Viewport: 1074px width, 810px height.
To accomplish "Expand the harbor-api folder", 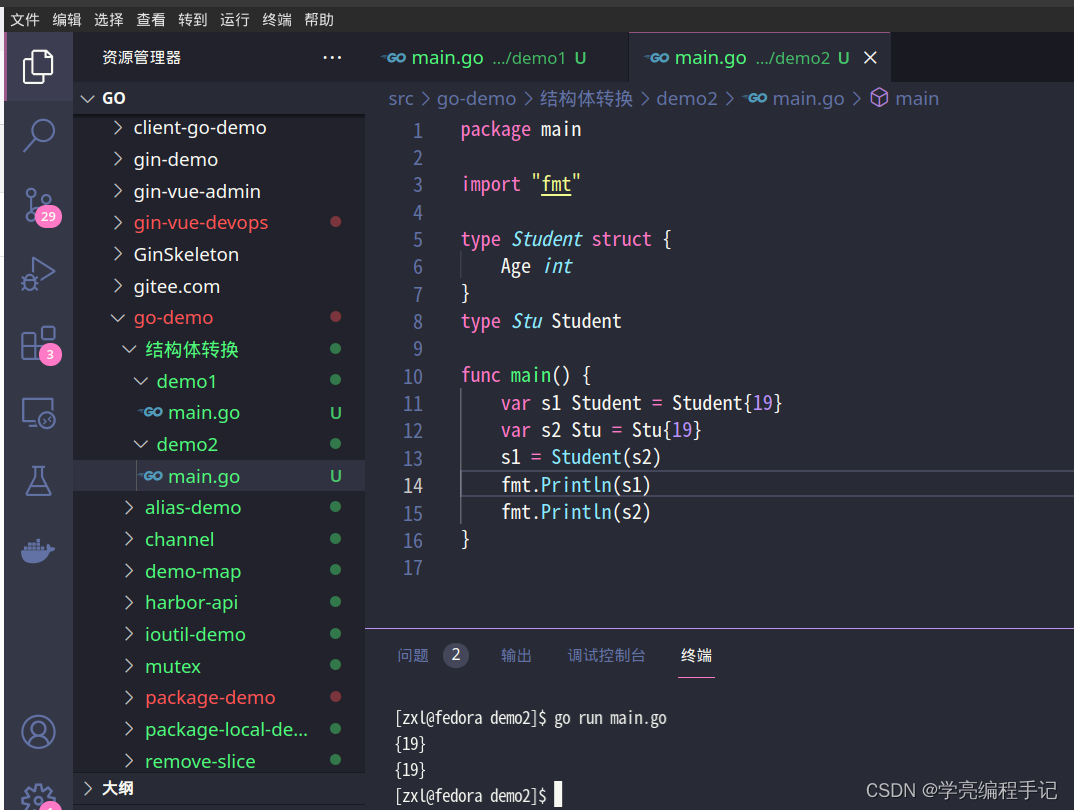I will tap(218, 603).
